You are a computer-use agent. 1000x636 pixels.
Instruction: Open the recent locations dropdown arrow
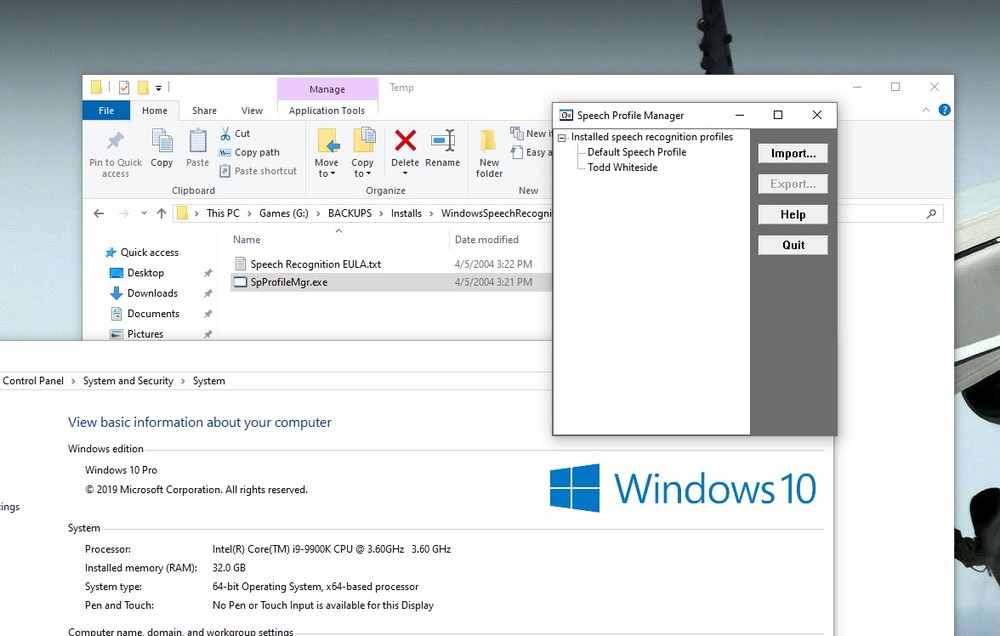(x=144, y=213)
